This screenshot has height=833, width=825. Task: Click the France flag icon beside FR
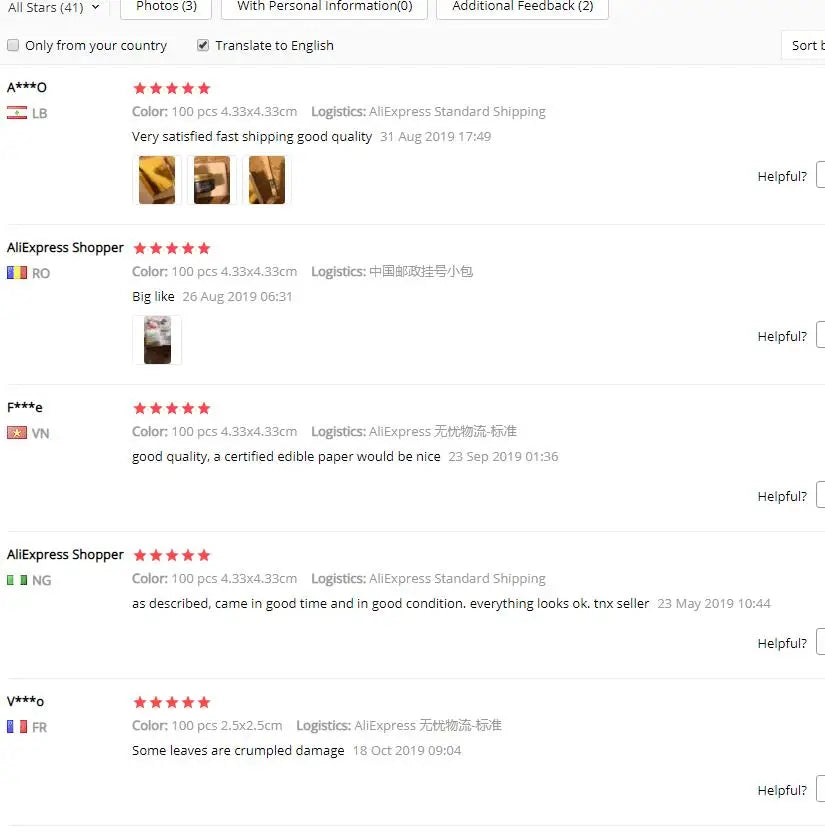[x=16, y=726]
